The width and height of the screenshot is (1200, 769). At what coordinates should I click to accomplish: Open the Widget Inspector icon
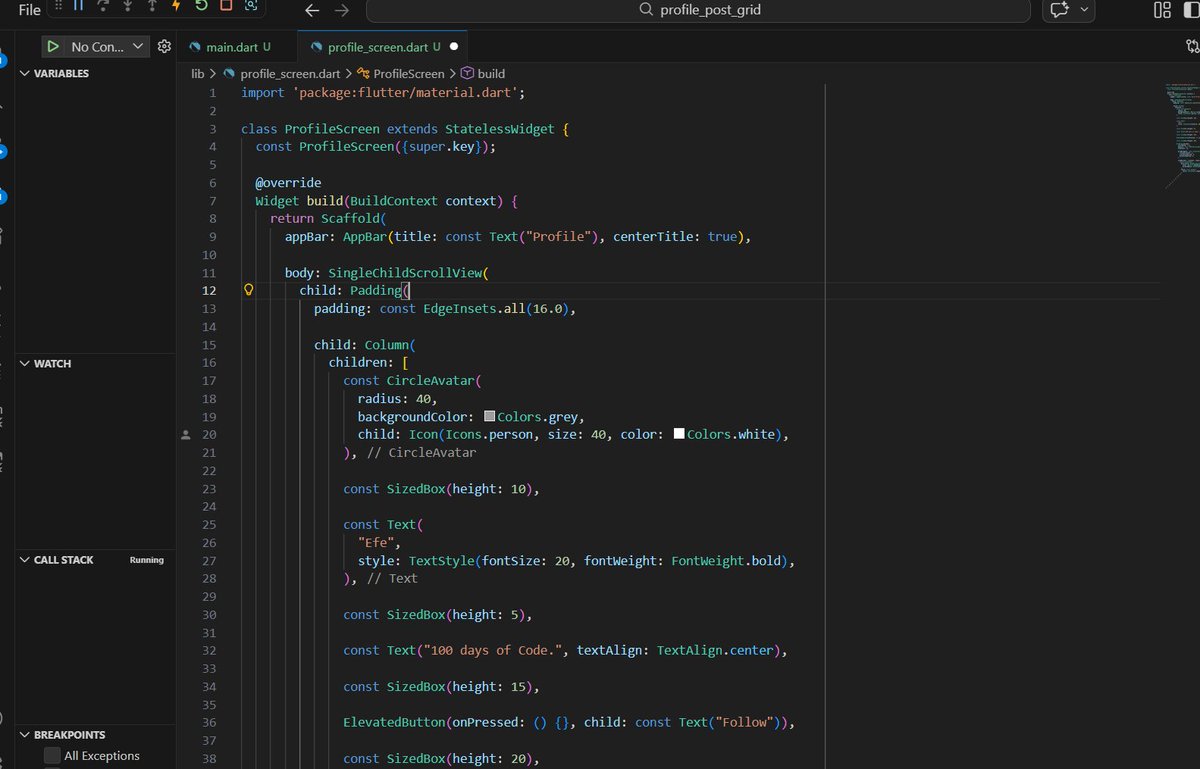[251, 6]
